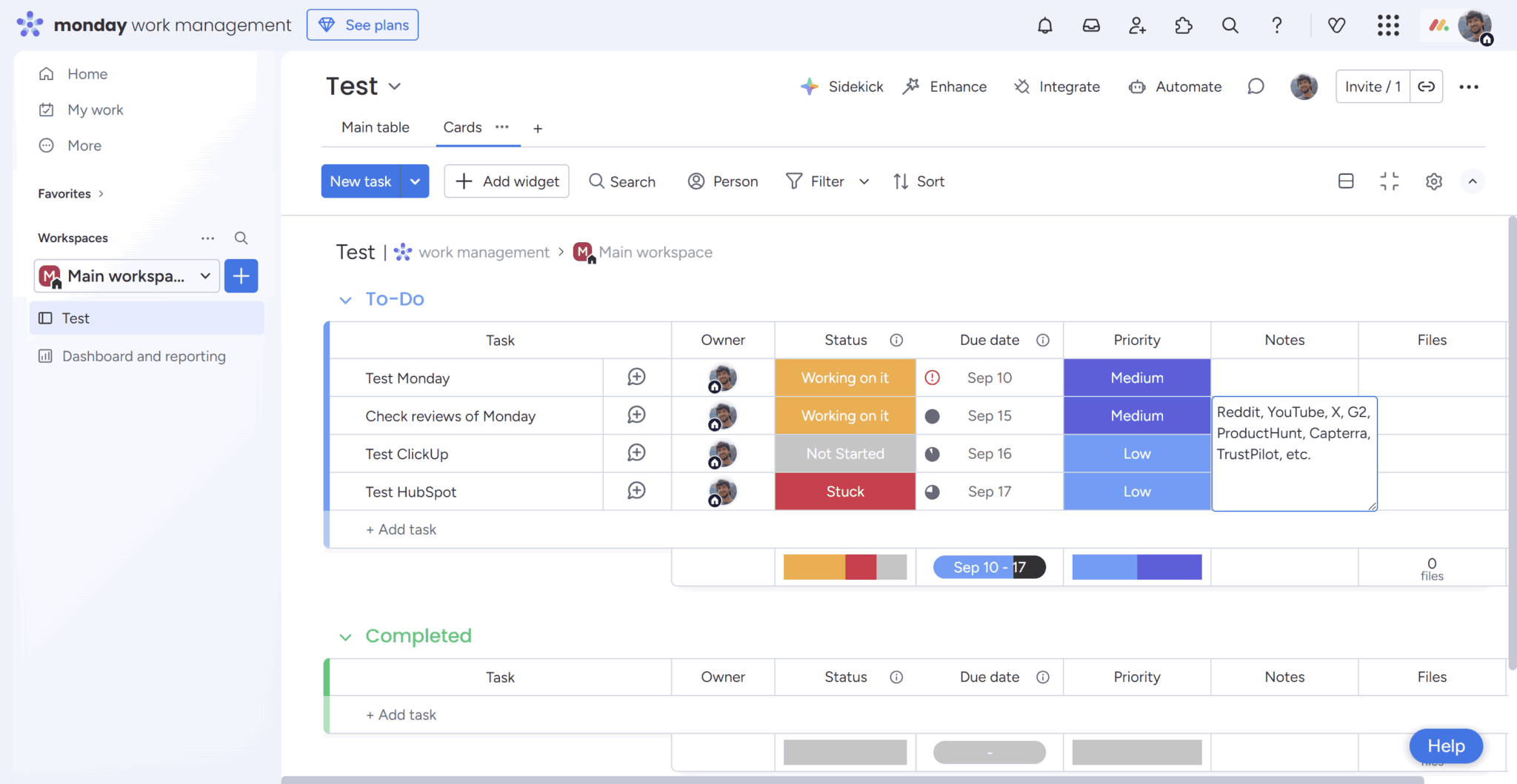Go to Home in the sidebar
1517x784 pixels.
point(87,74)
